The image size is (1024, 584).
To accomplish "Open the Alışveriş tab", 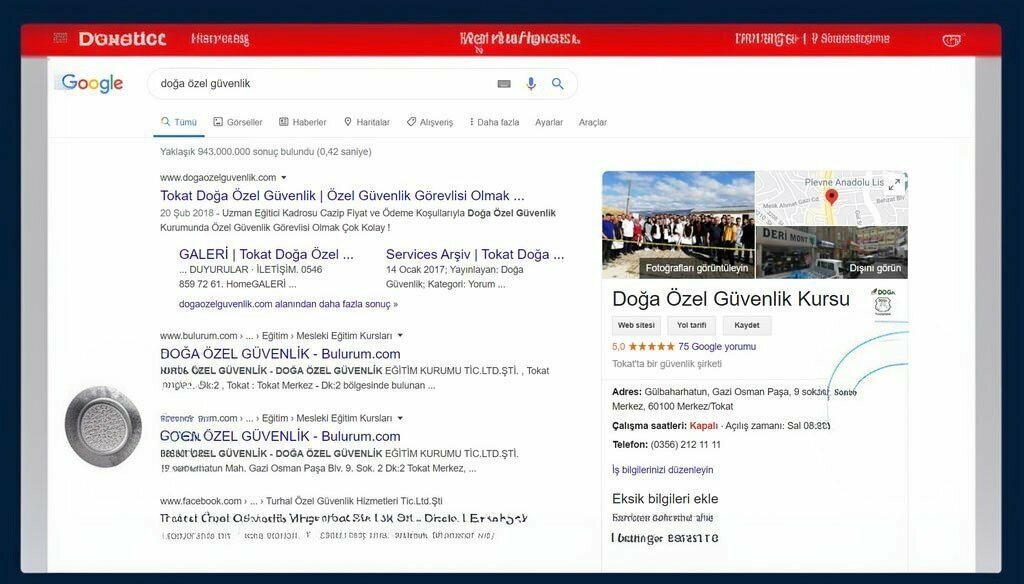I will (x=430, y=122).
